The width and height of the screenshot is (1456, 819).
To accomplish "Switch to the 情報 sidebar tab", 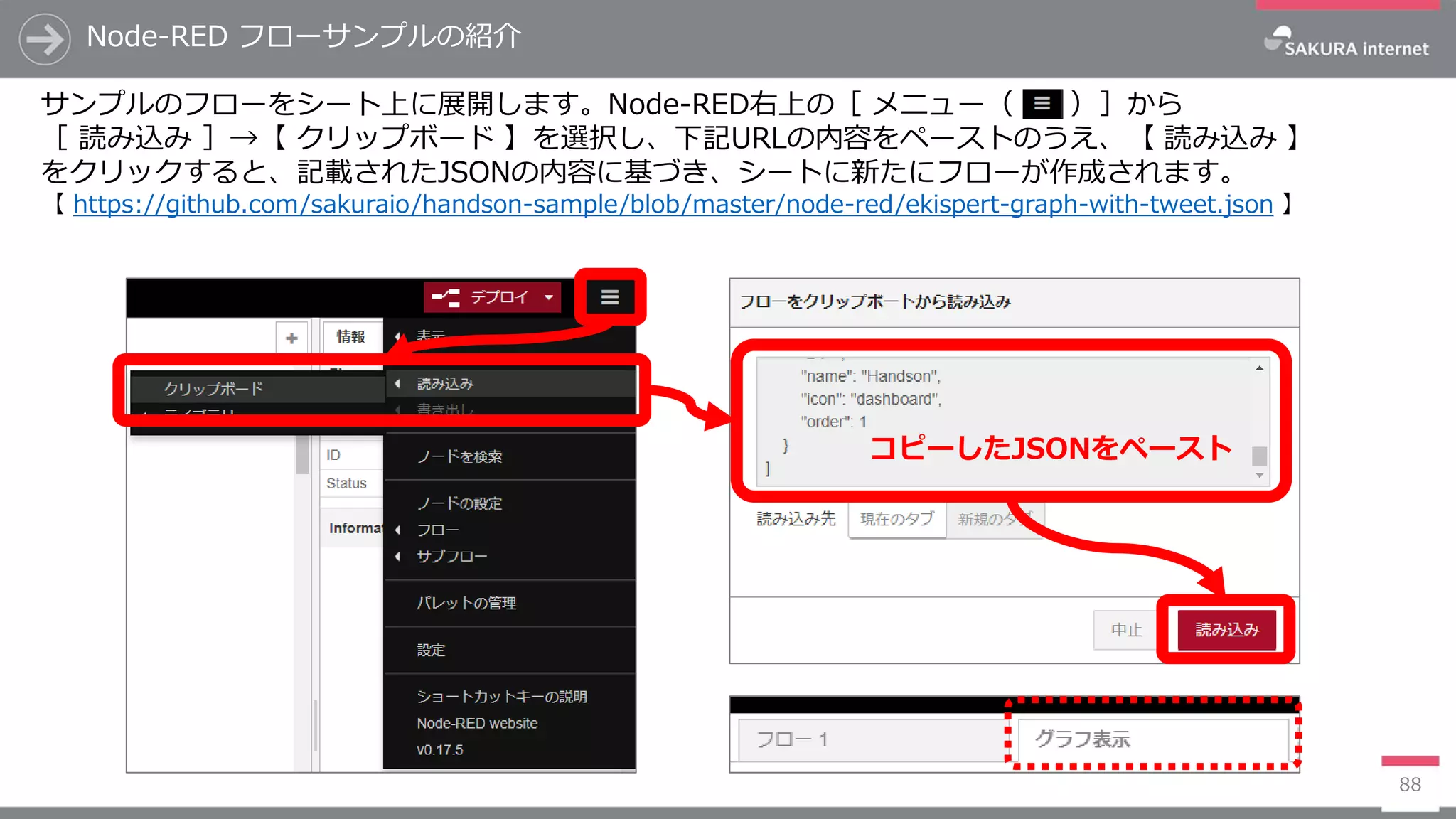I will [x=350, y=336].
